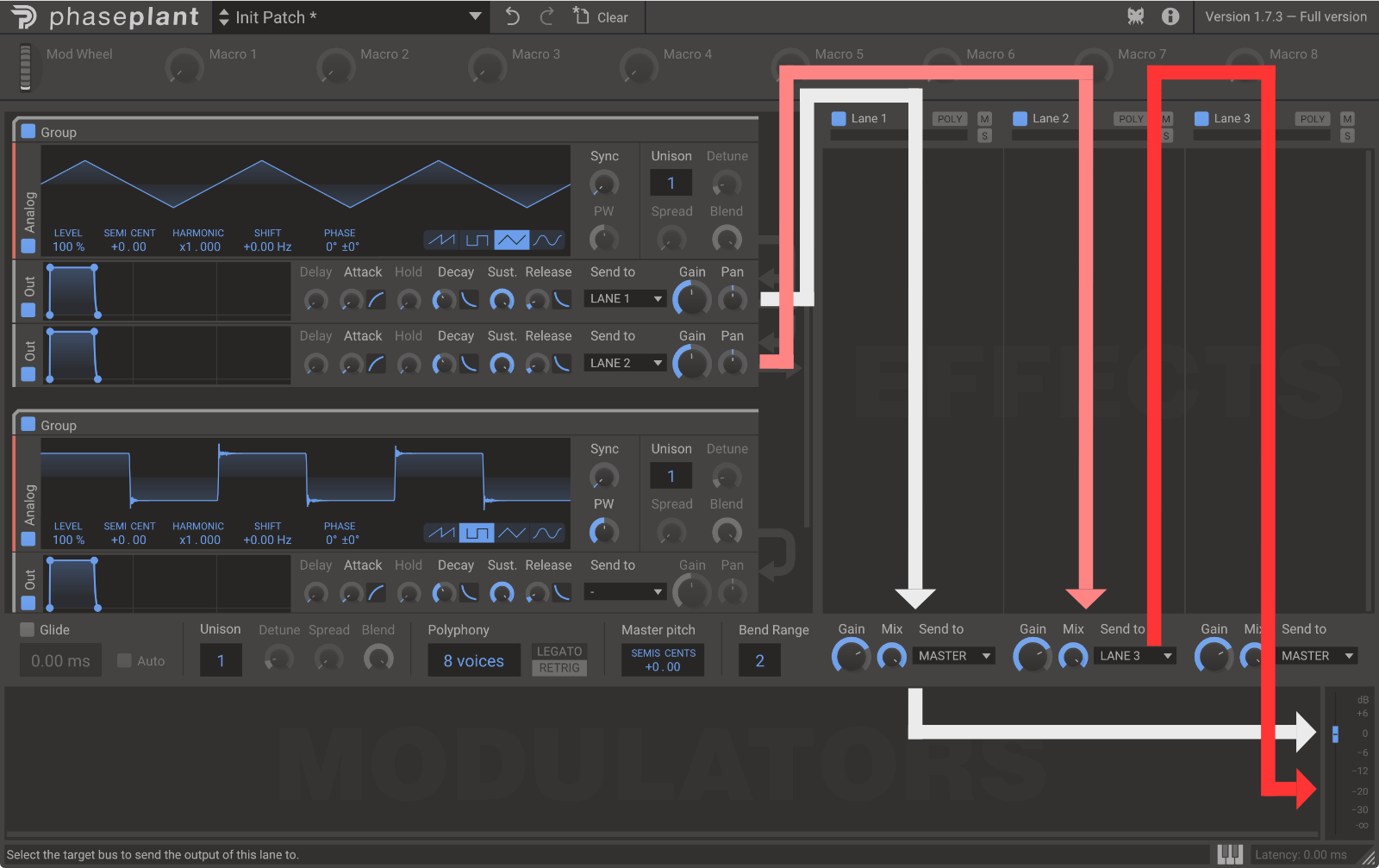1379x868 pixels.
Task: Expand Lane 2's LANE 3 output dropdown
Action: point(1135,656)
